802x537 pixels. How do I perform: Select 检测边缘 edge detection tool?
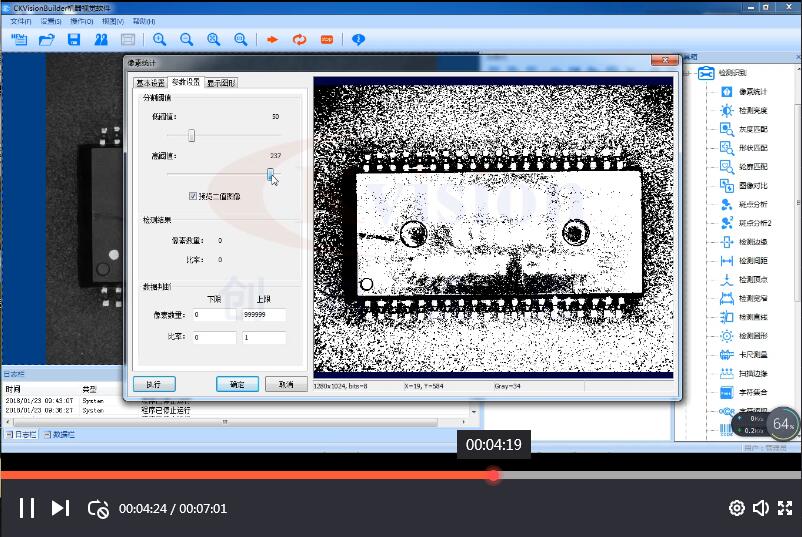(744, 241)
